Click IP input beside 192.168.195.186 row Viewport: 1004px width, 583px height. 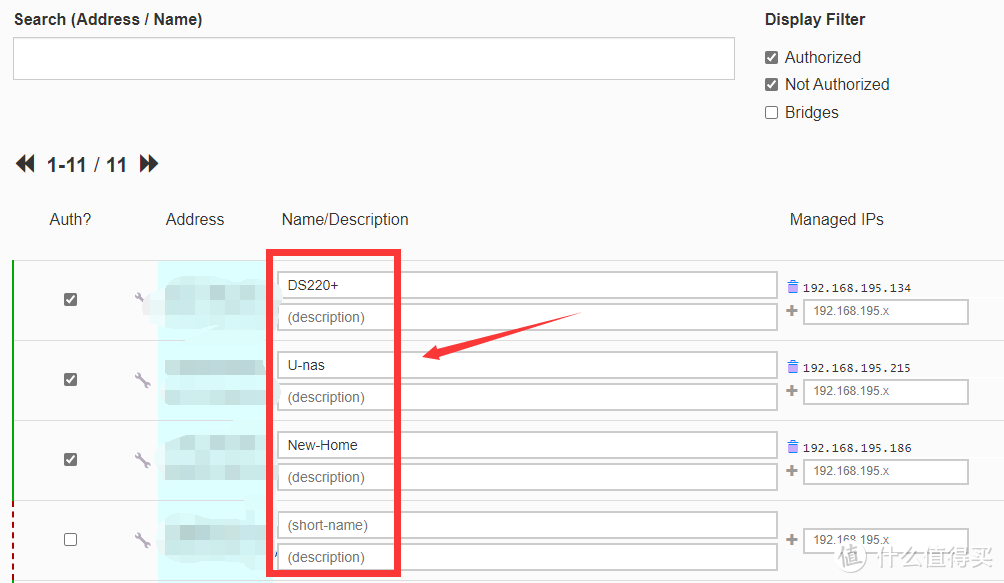click(x=885, y=471)
